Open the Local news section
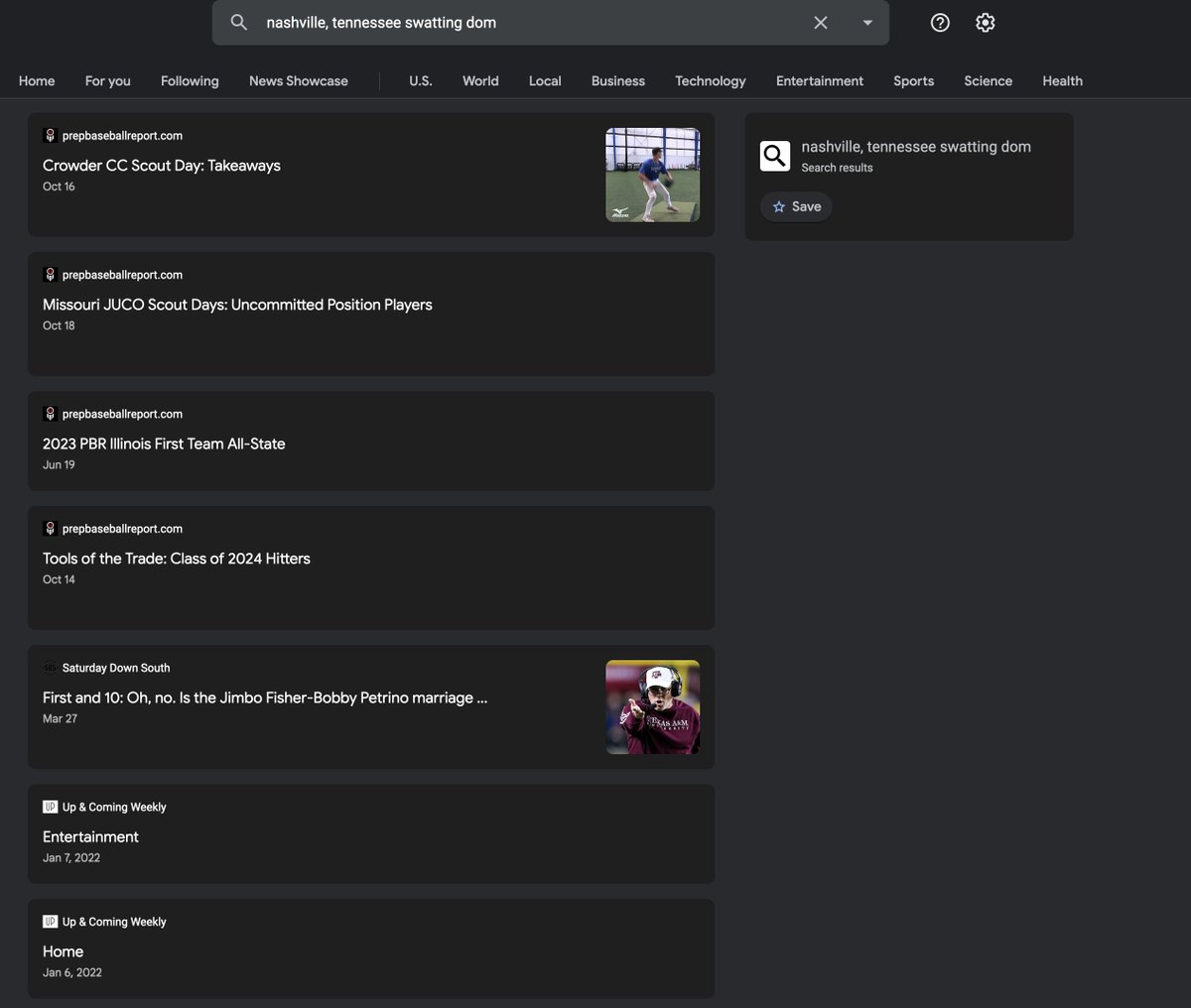Viewport: 1191px width, 1008px height. [x=545, y=81]
